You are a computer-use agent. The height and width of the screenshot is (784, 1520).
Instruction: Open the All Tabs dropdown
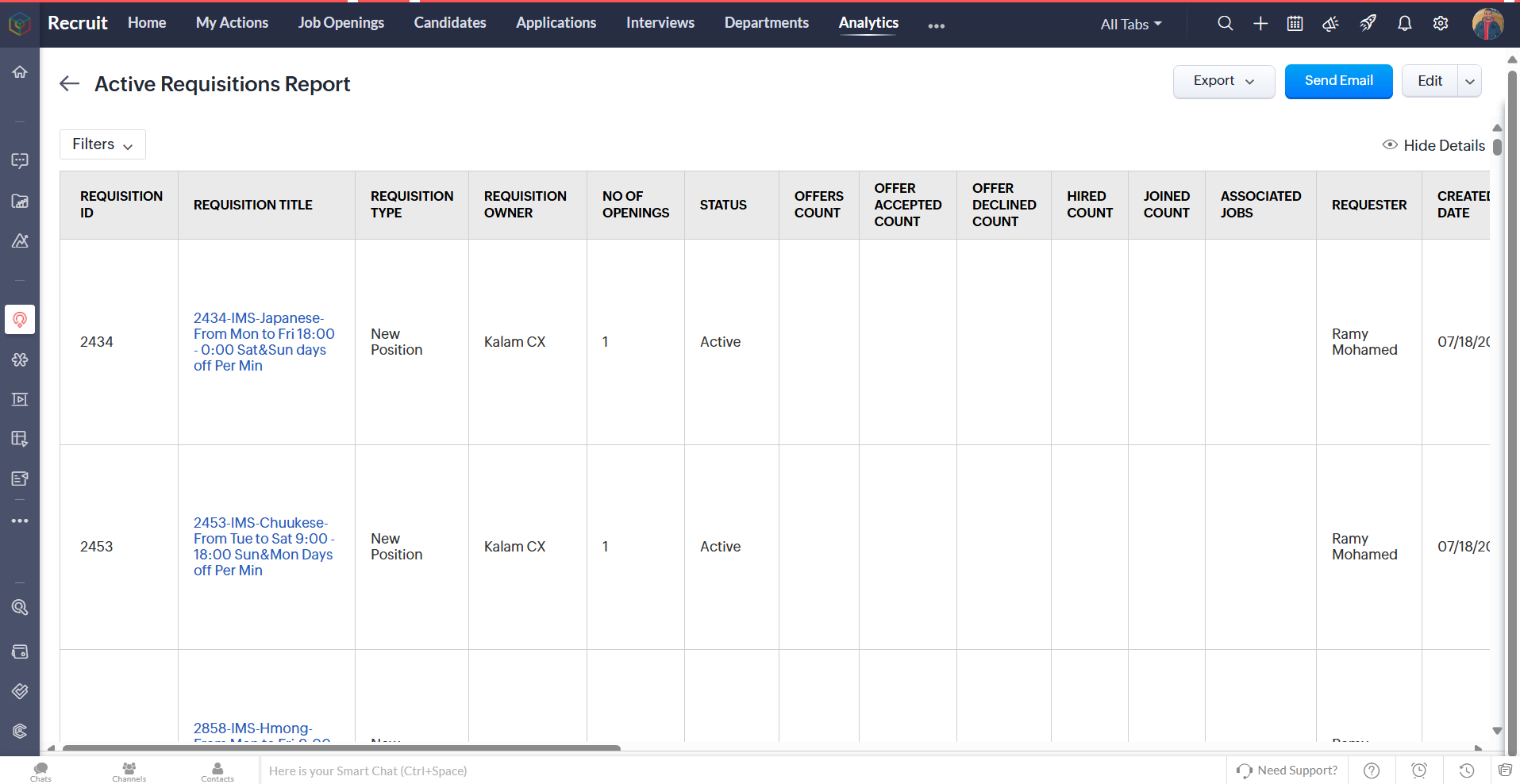(x=1130, y=25)
